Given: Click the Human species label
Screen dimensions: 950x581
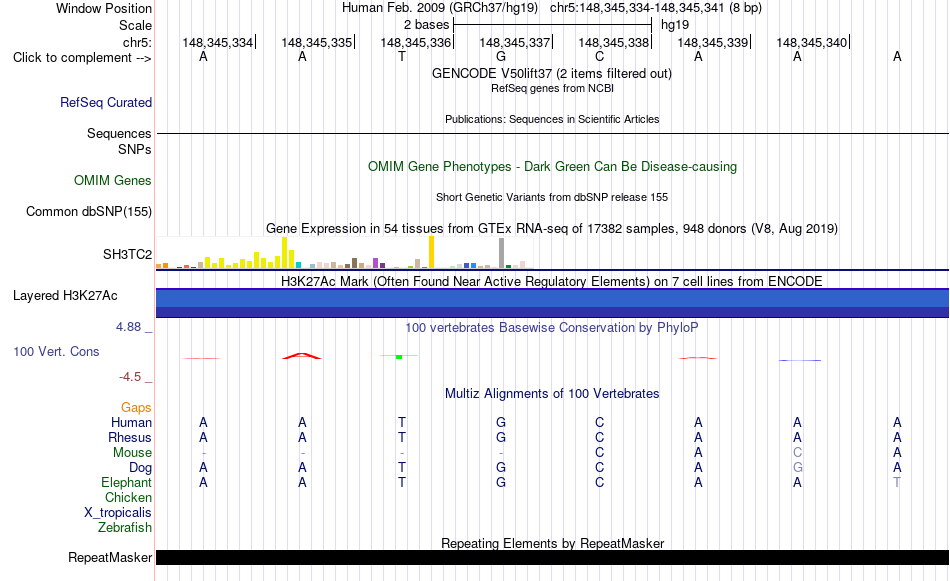Looking at the screenshot, I should (131, 423).
